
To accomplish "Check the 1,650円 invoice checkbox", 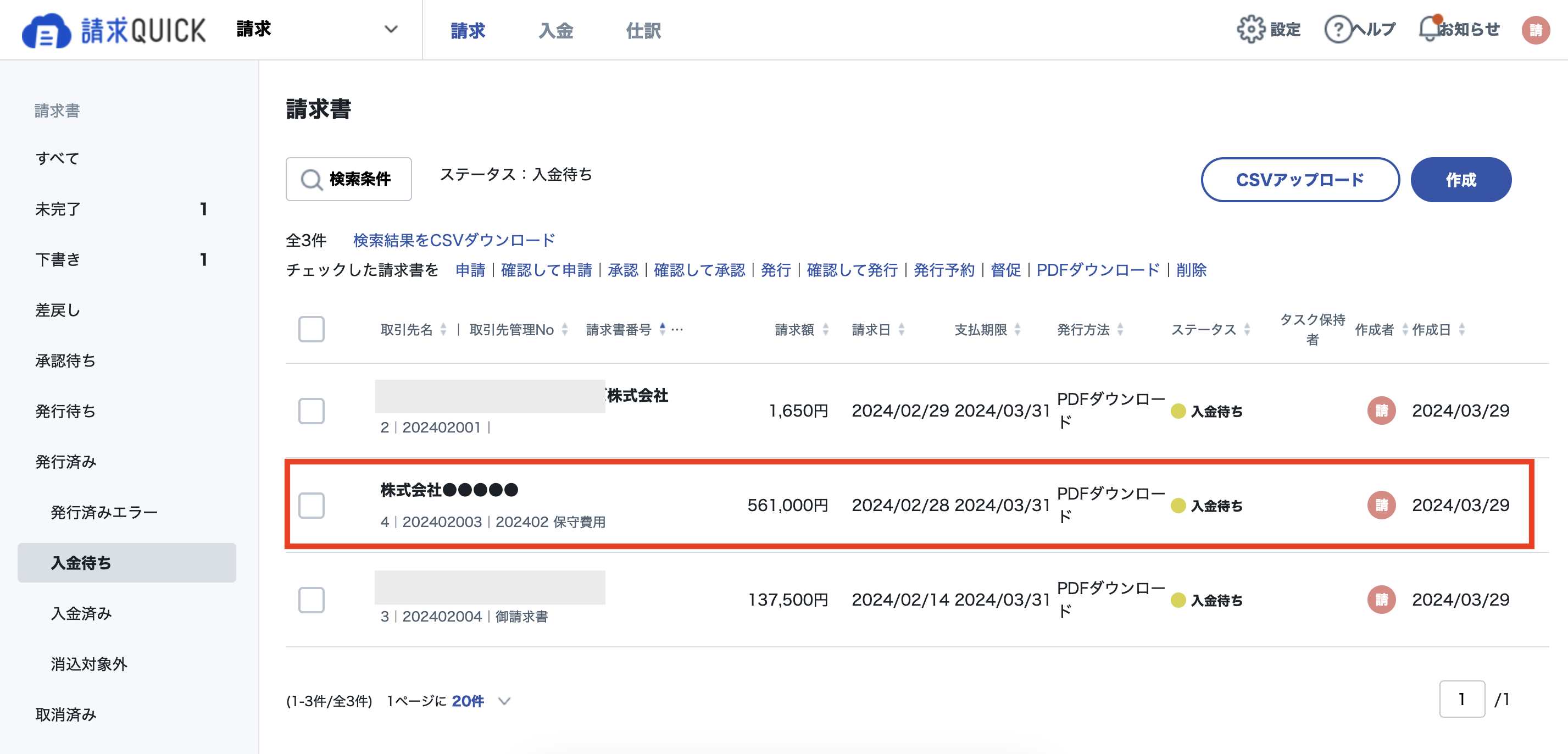I will [x=311, y=411].
